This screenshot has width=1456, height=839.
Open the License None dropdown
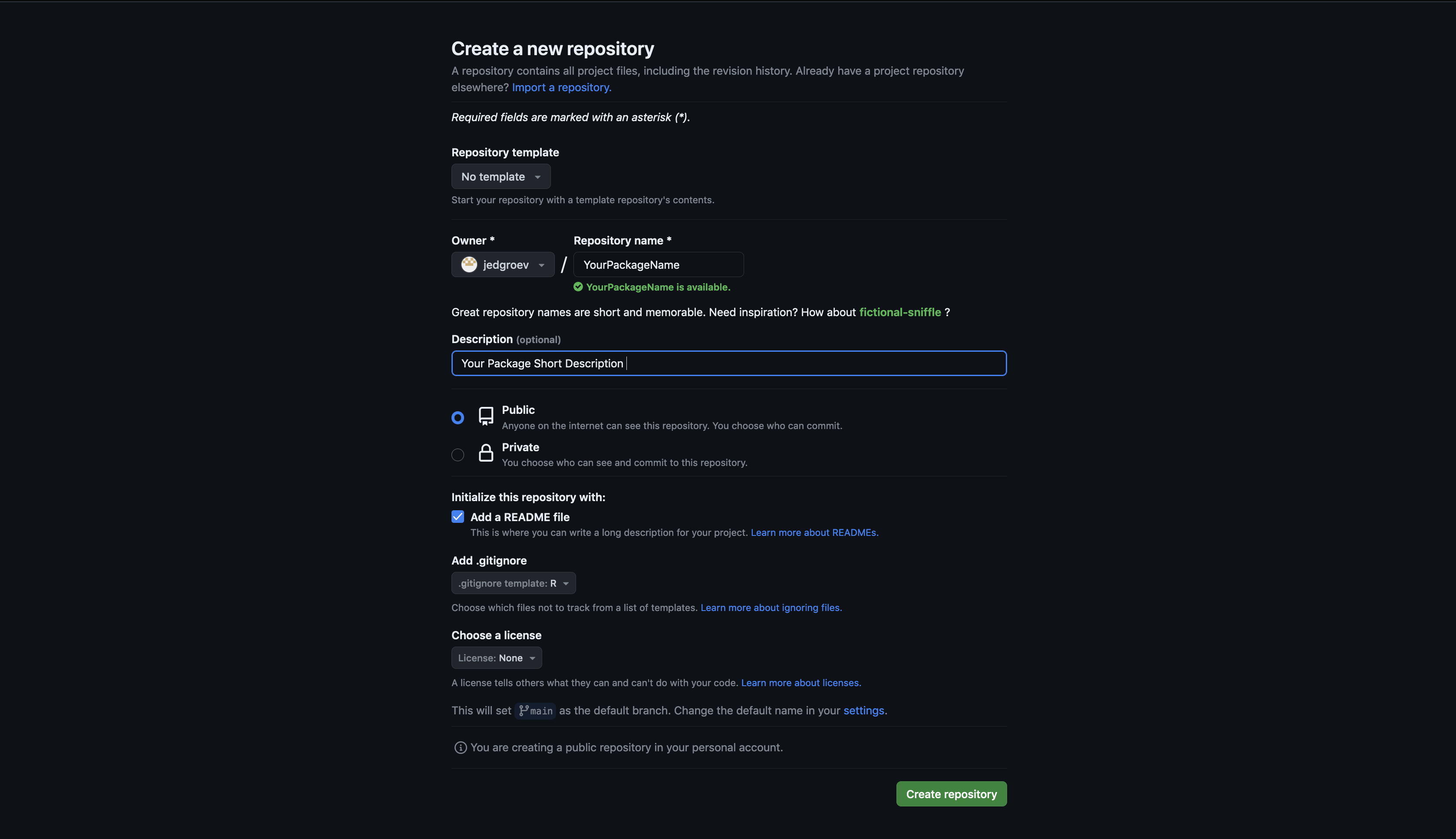(x=497, y=658)
